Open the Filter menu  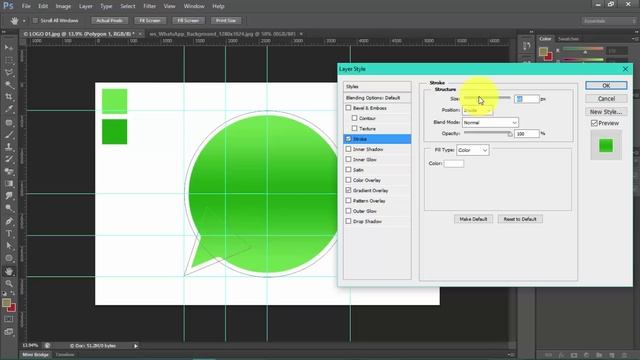click(x=149, y=6)
